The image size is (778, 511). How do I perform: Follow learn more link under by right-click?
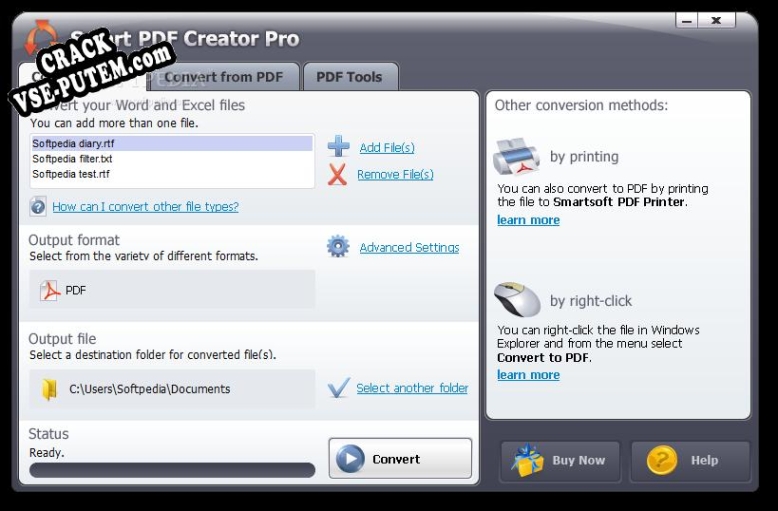tap(528, 375)
